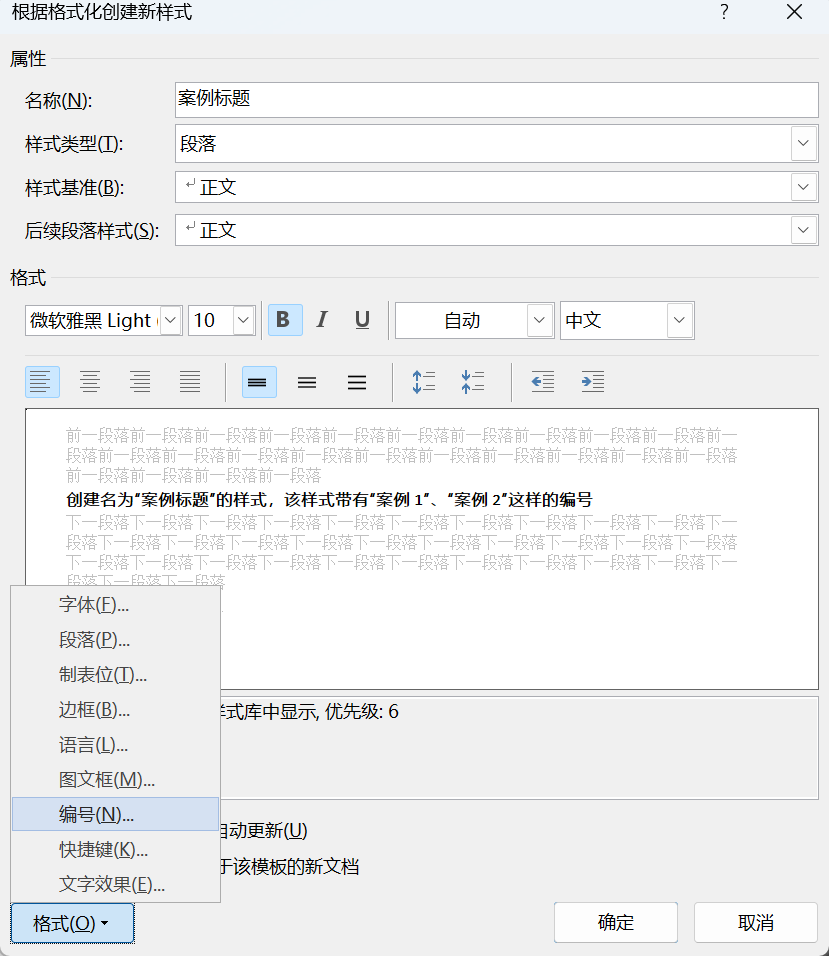Close the new style dialog
Screen dimensions: 829x956
click(x=794, y=12)
